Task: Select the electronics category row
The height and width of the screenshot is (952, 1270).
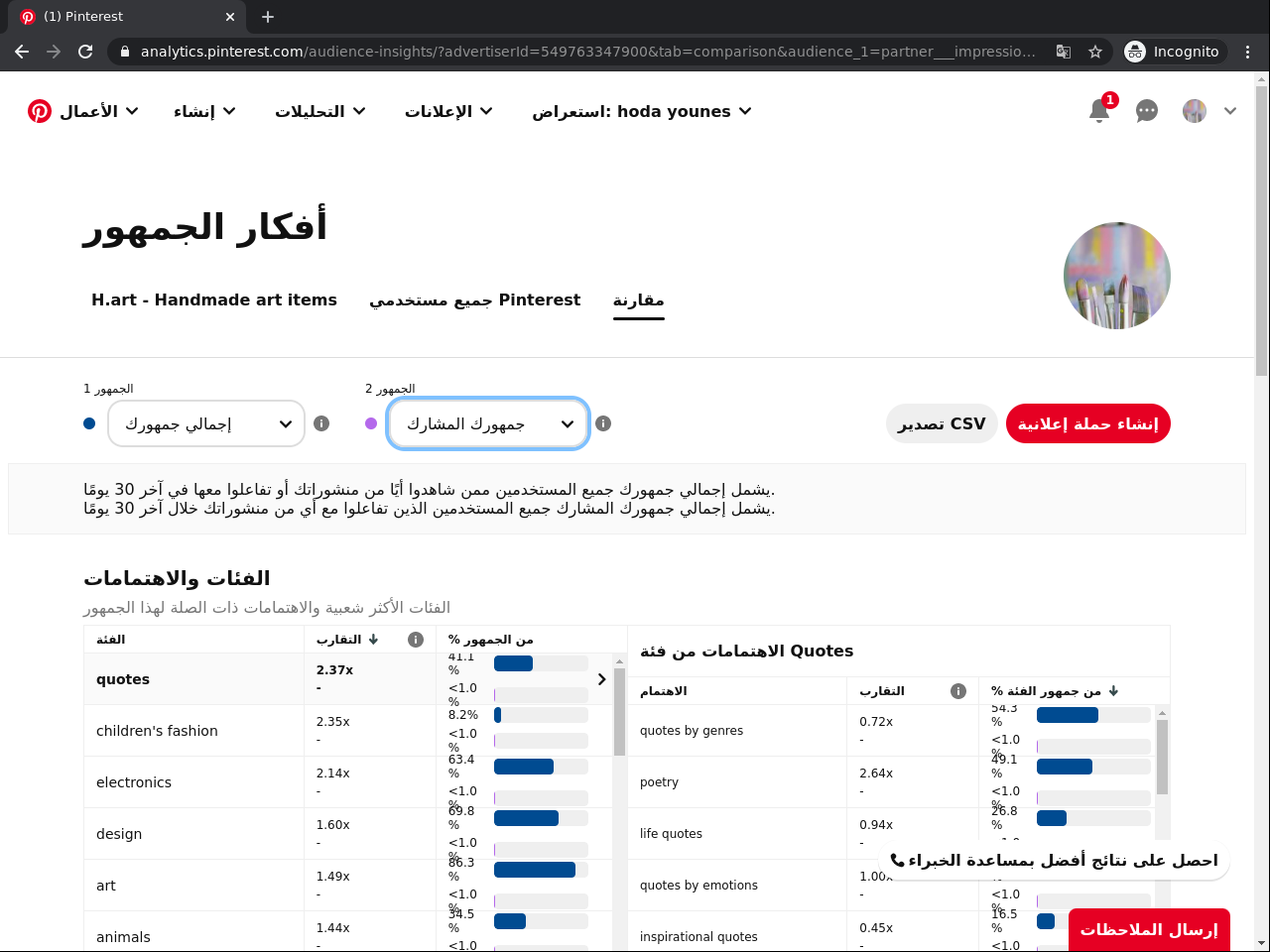Action: (347, 782)
